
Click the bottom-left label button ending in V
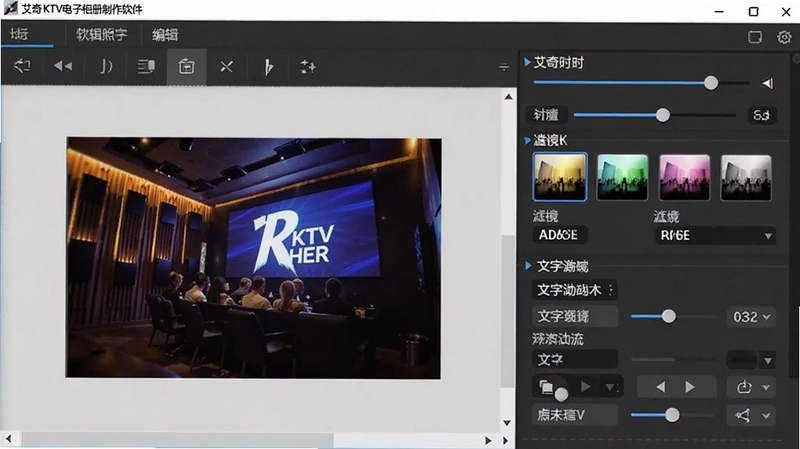pyautogui.click(x=575, y=415)
